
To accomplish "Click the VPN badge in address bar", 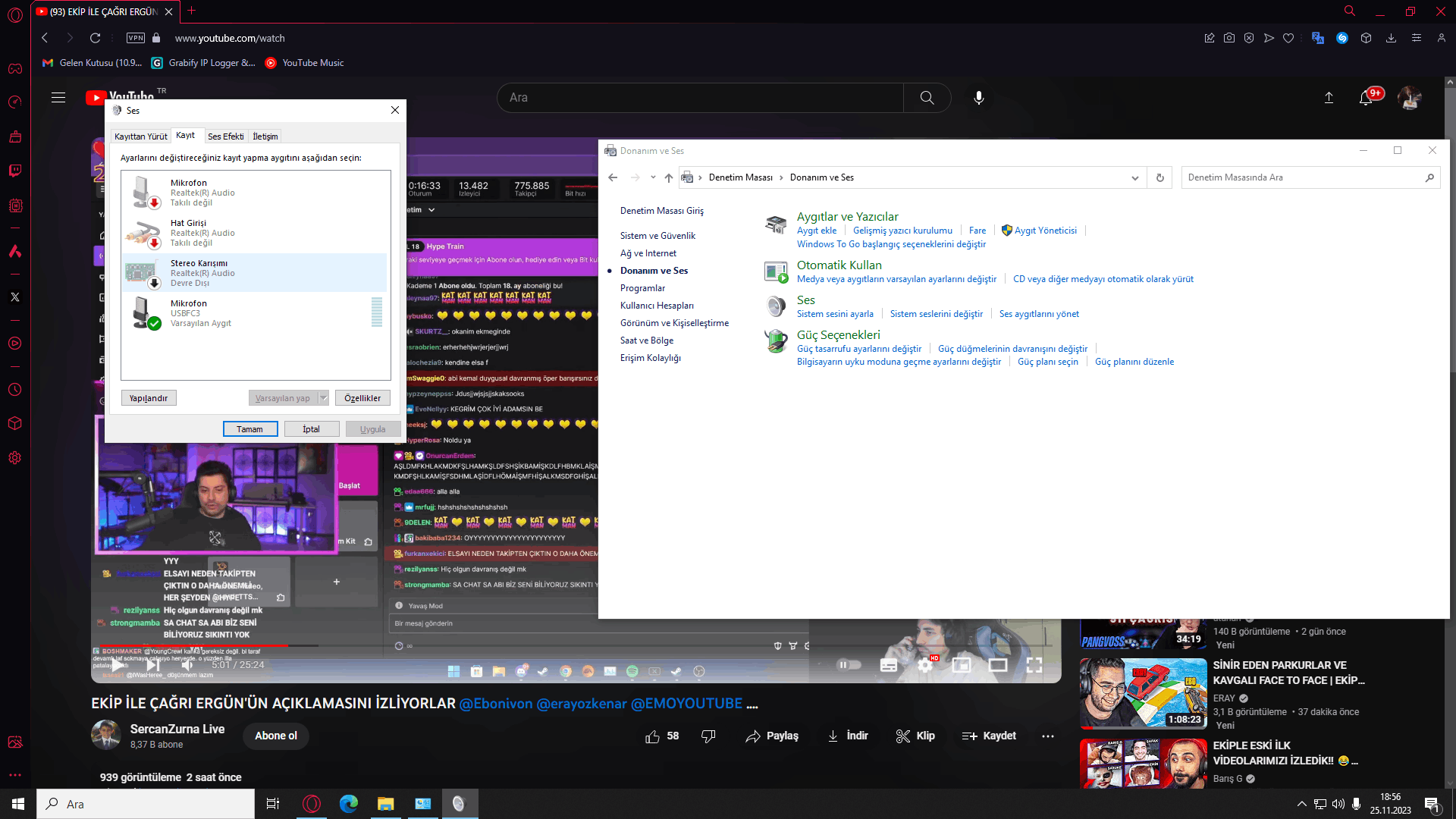I will (x=136, y=38).
